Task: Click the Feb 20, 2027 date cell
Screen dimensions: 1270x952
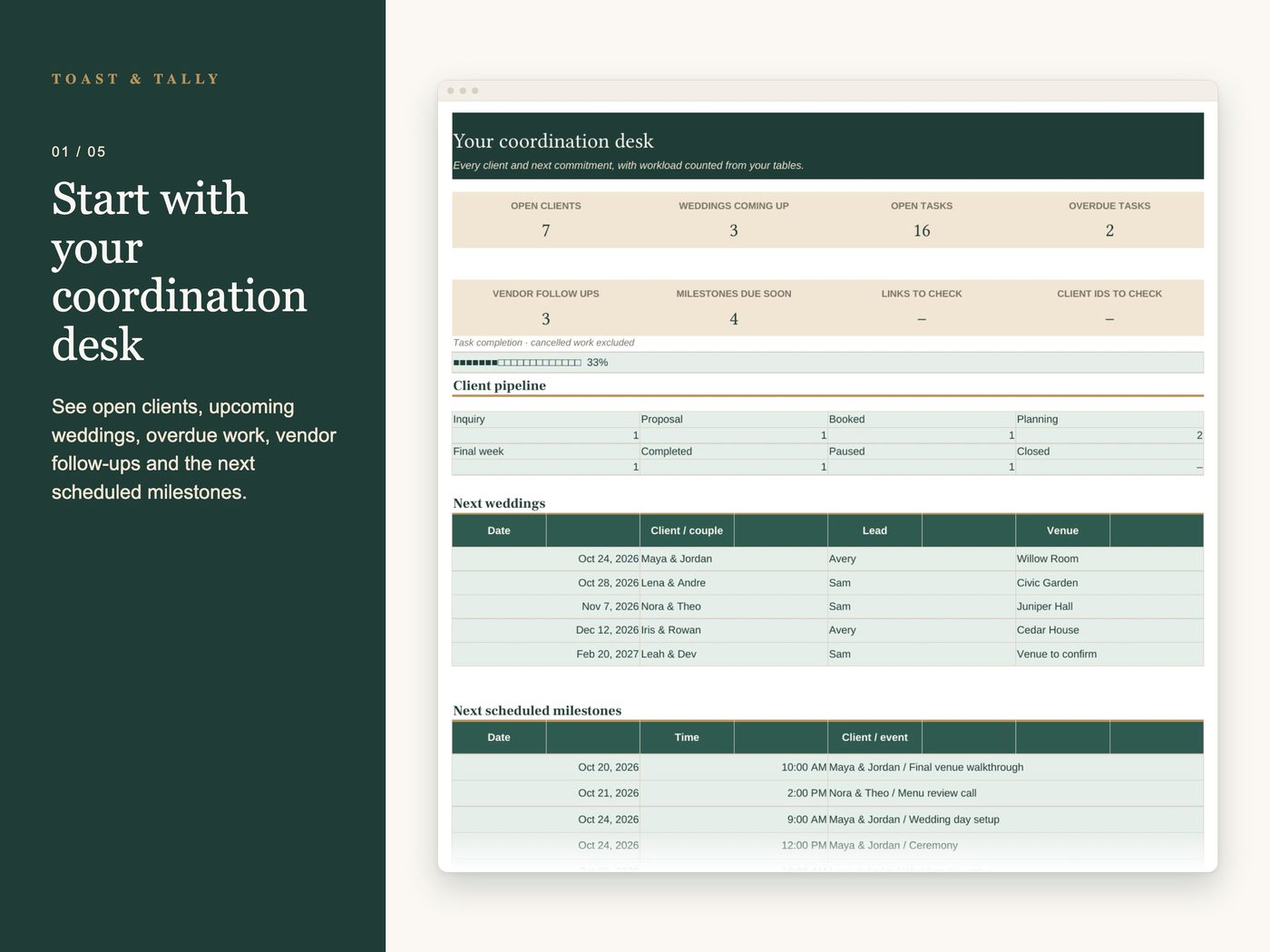Action: tap(546, 654)
